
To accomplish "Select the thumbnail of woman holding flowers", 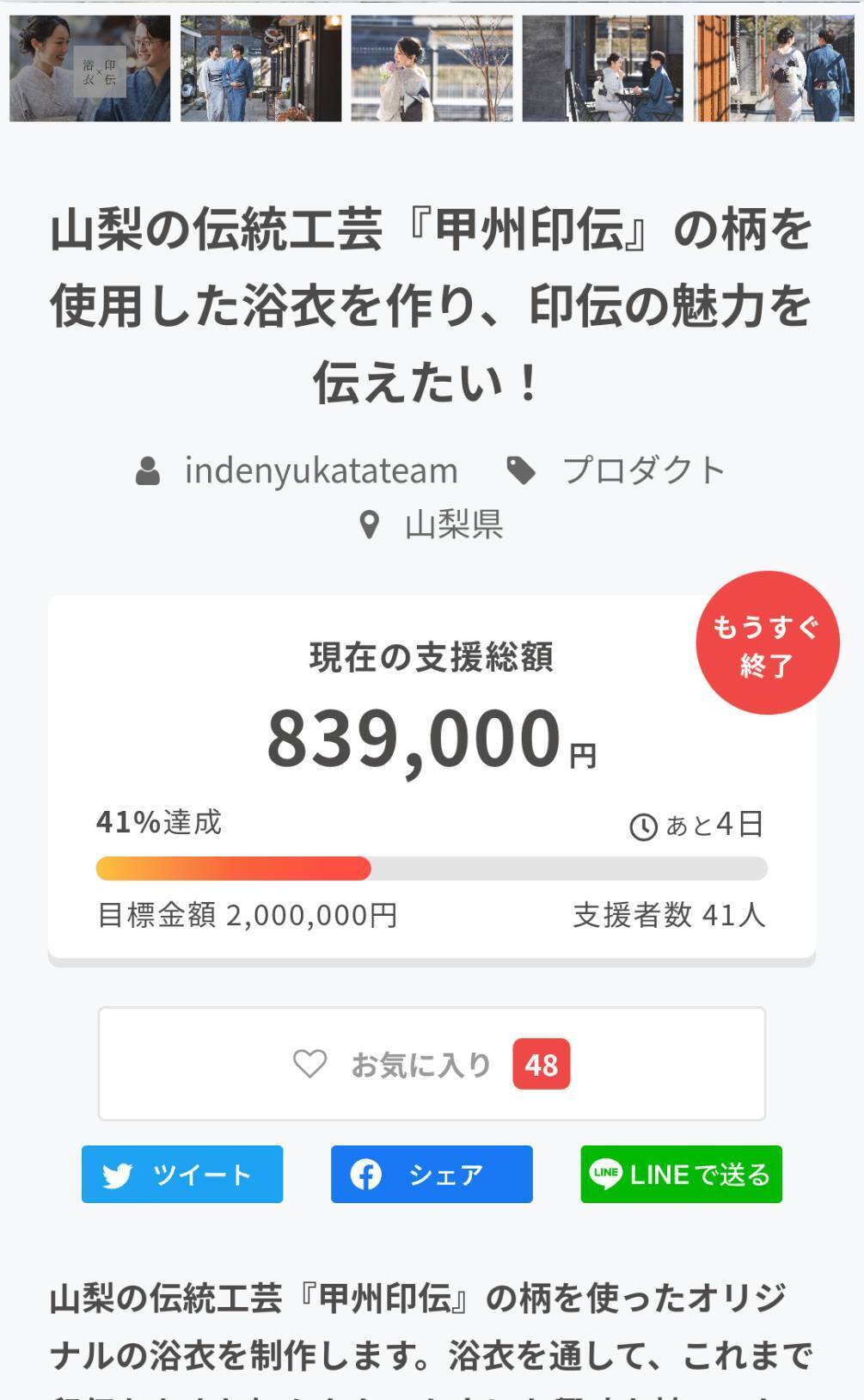I will [x=432, y=69].
